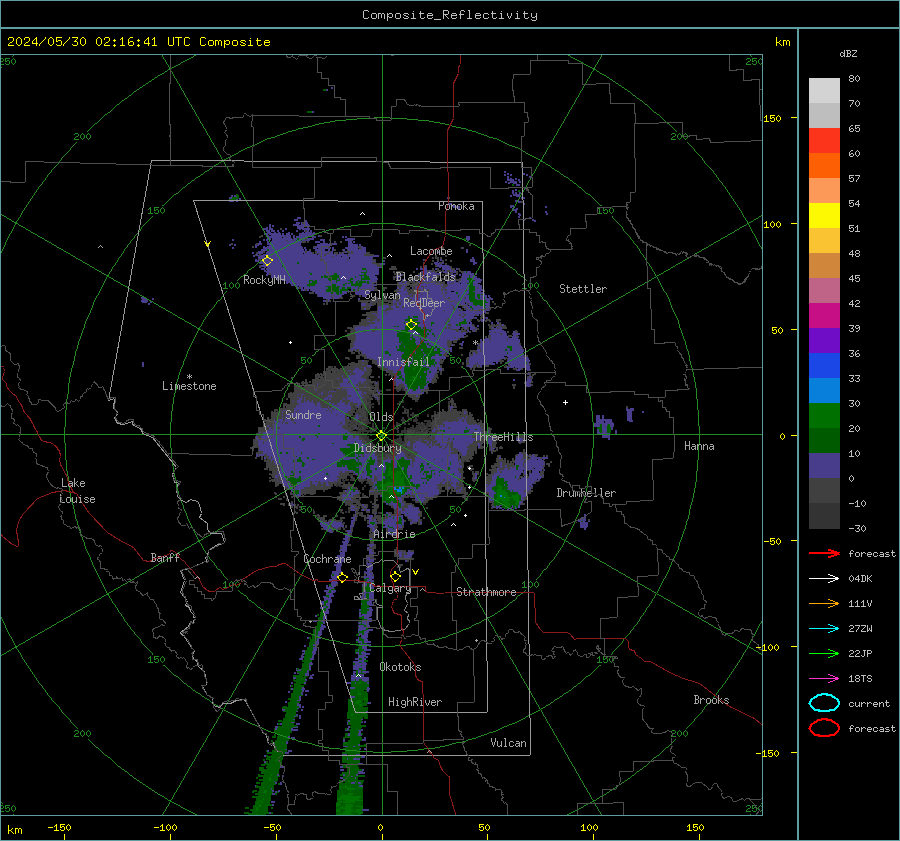
Task: Click the red forecast arrow in legend
Action: pos(824,553)
